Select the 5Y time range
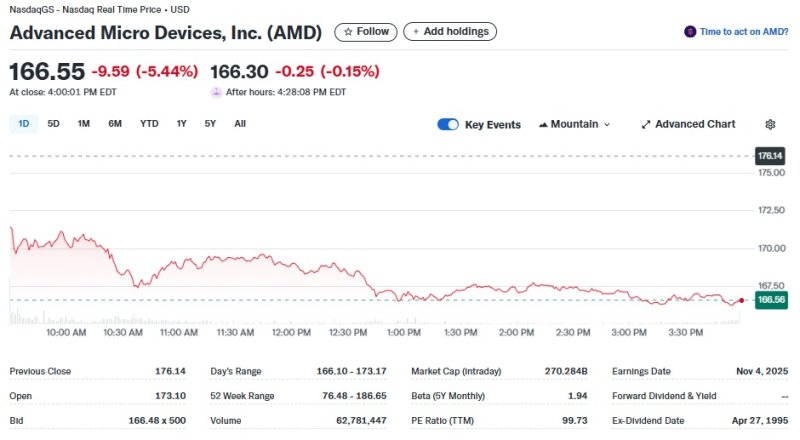This screenshot has height=440, width=800. 210,124
